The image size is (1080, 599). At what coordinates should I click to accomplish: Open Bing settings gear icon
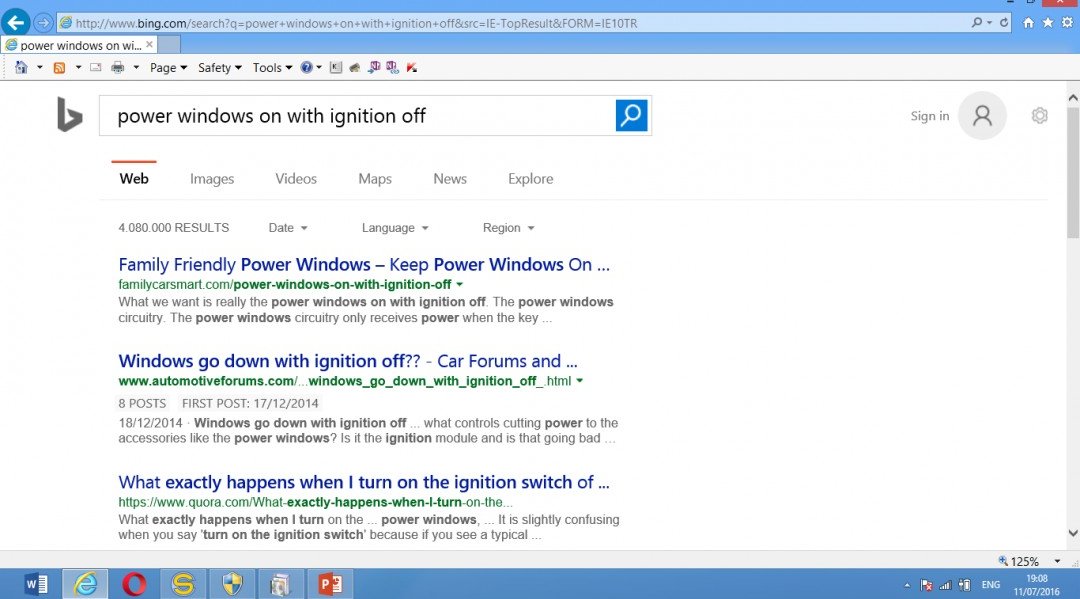[x=1039, y=116]
